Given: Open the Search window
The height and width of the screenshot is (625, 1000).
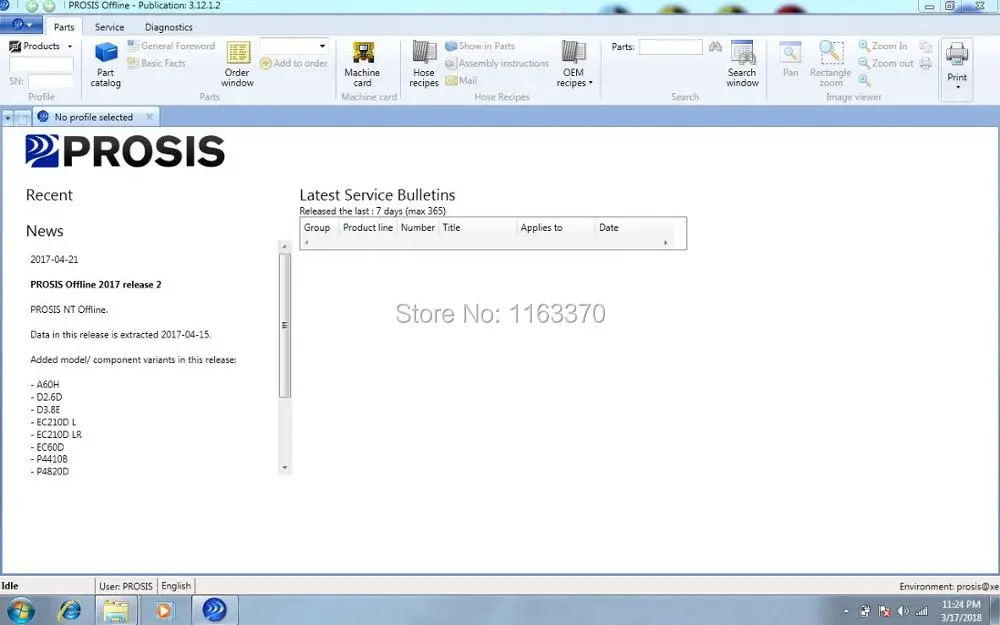Looking at the screenshot, I should (742, 64).
